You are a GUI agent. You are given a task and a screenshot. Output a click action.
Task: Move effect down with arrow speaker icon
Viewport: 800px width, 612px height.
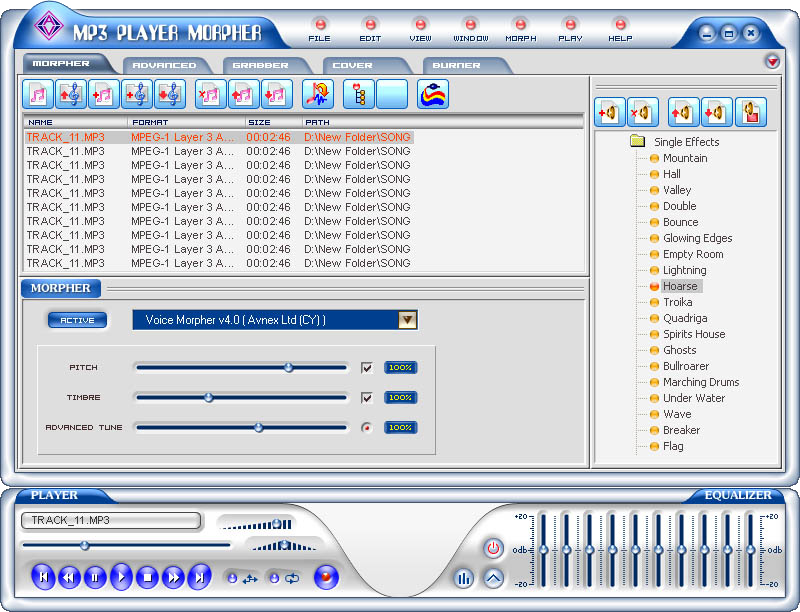point(717,112)
